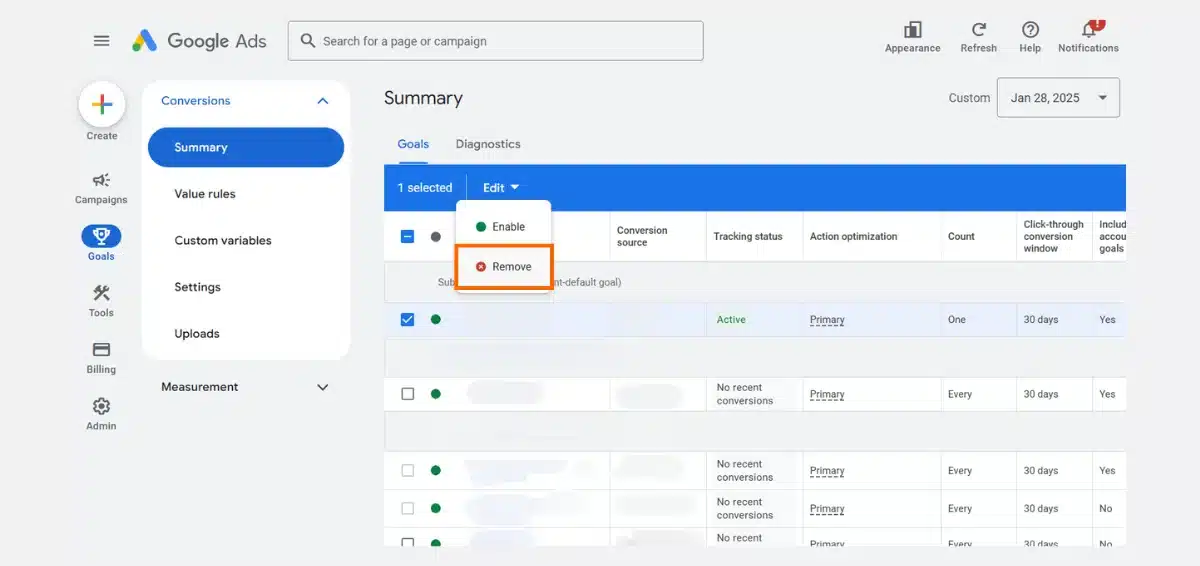
Task: Sort by Click-through conversion window column
Action: tap(1053, 237)
